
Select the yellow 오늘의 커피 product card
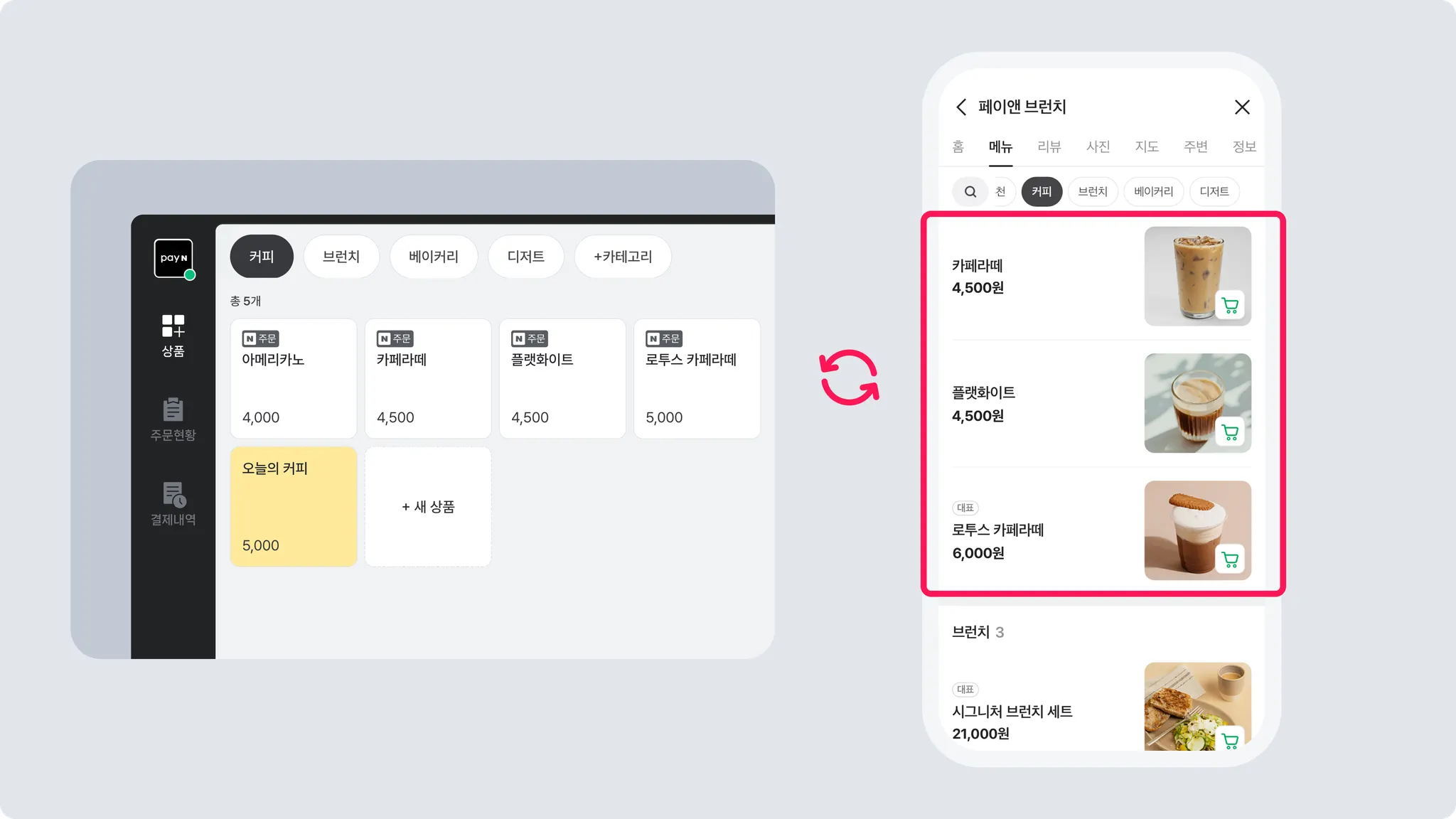293,507
